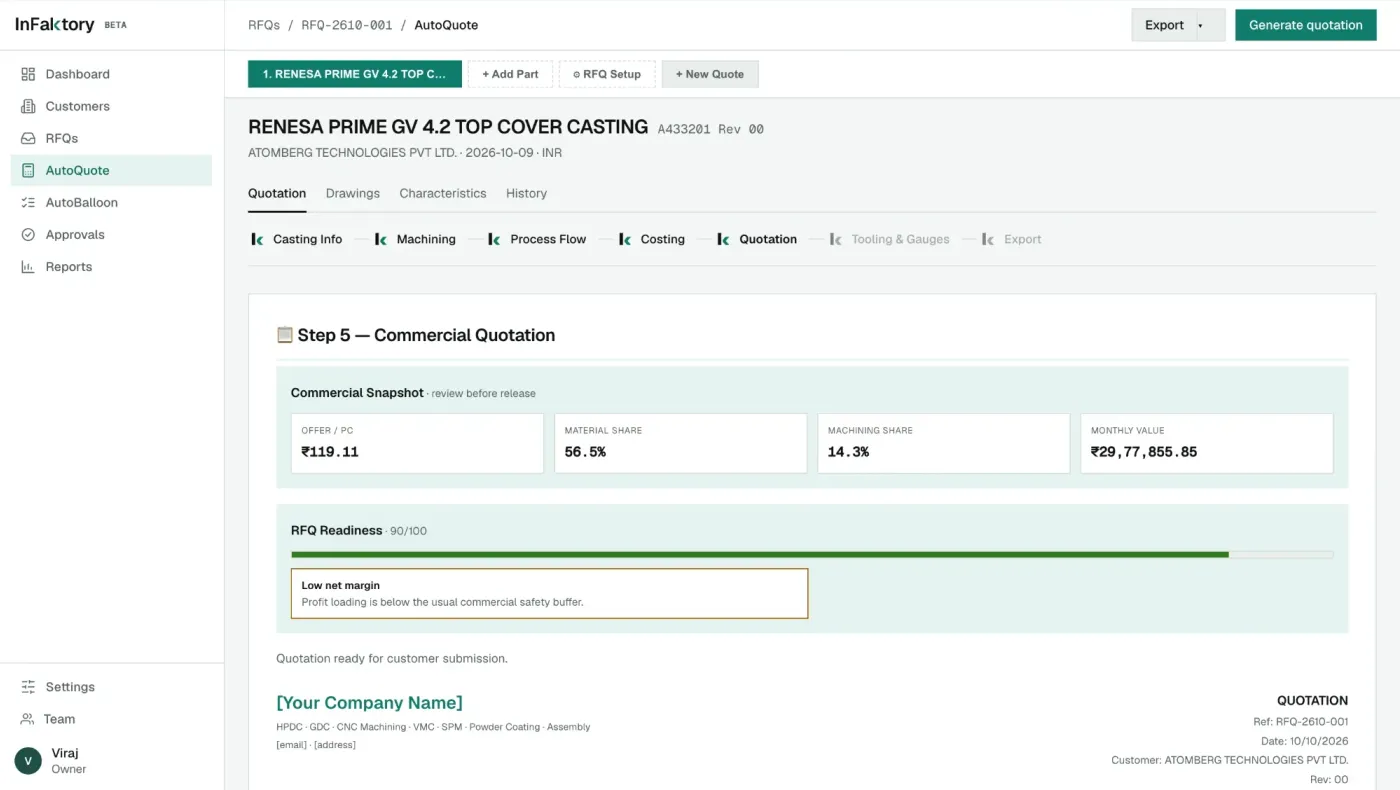The image size is (1400, 790).
Task: Click the AutoQuote calculator icon
Action: (x=28, y=170)
